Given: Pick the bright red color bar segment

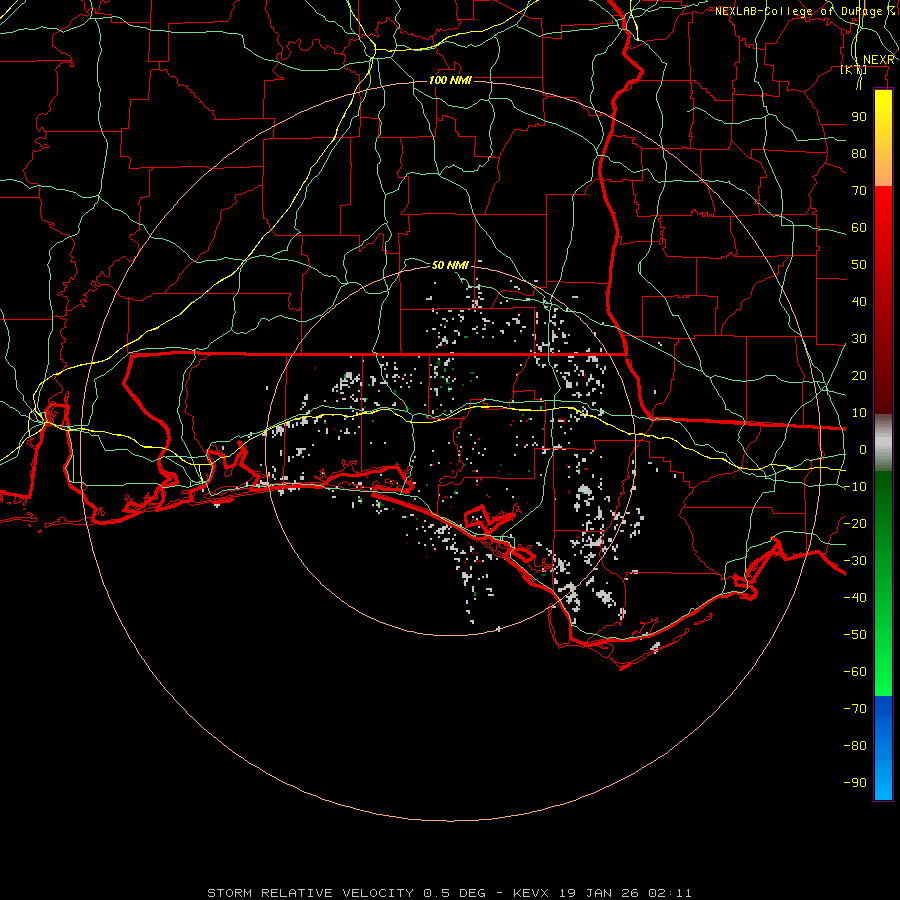Looking at the screenshot, I should coord(883,207).
